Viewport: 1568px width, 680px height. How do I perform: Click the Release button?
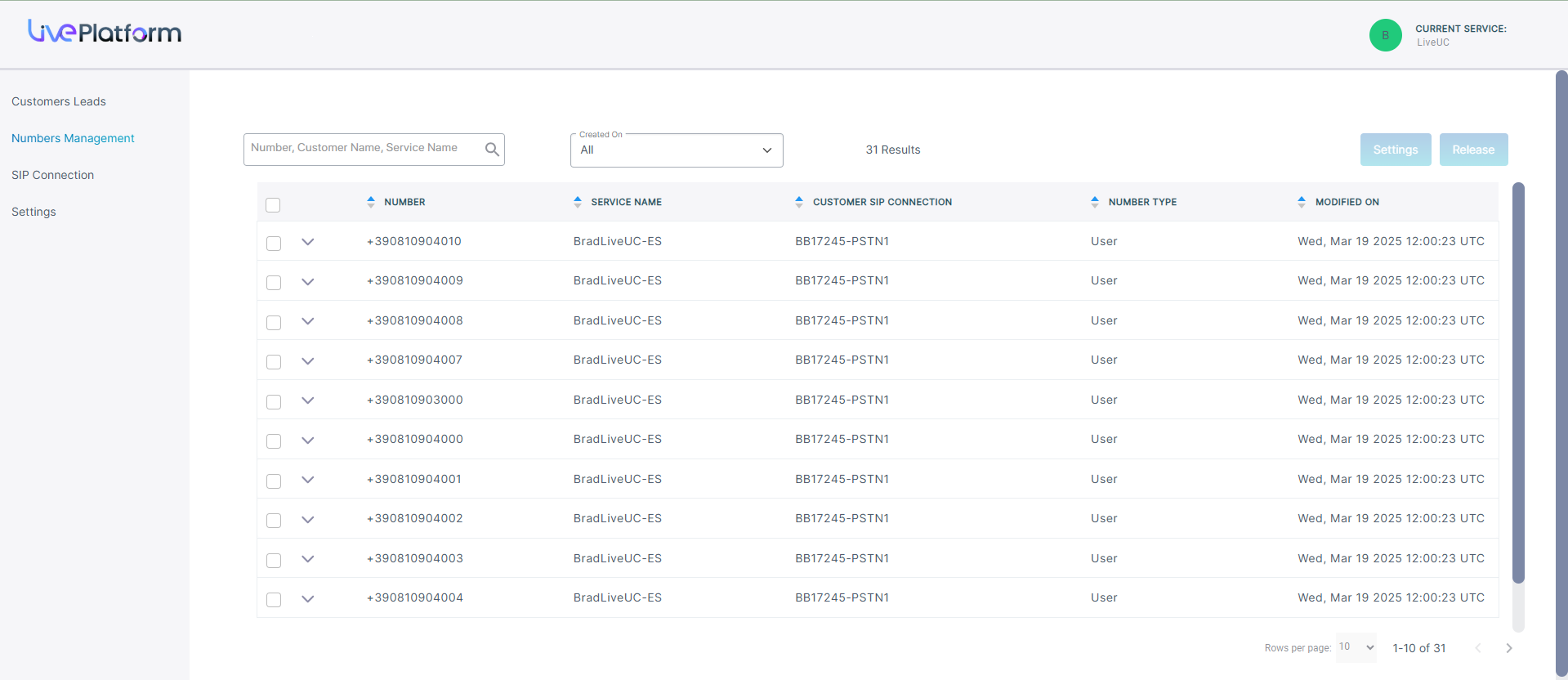tap(1473, 150)
